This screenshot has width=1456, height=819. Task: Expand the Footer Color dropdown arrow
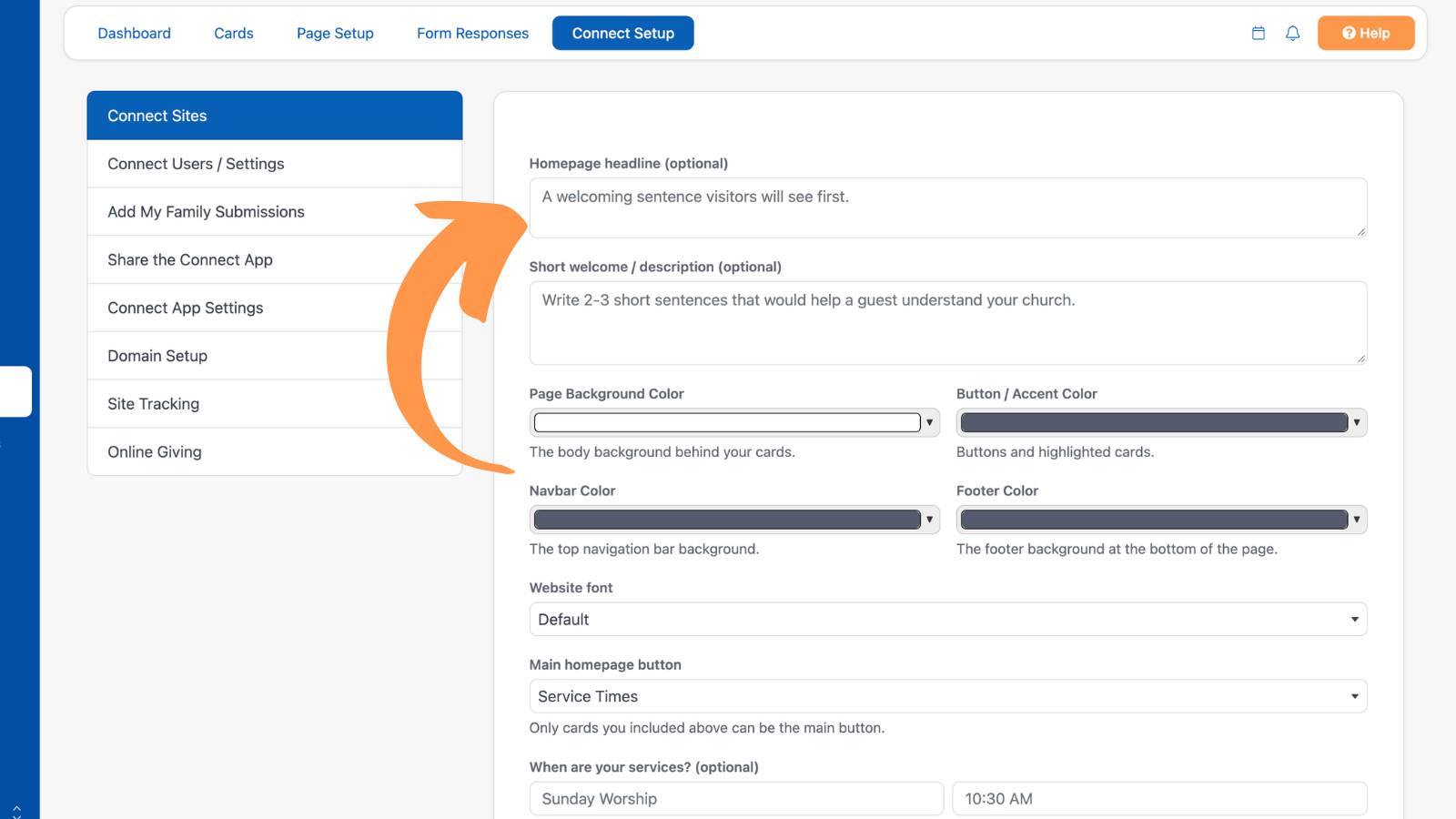pos(1356,520)
